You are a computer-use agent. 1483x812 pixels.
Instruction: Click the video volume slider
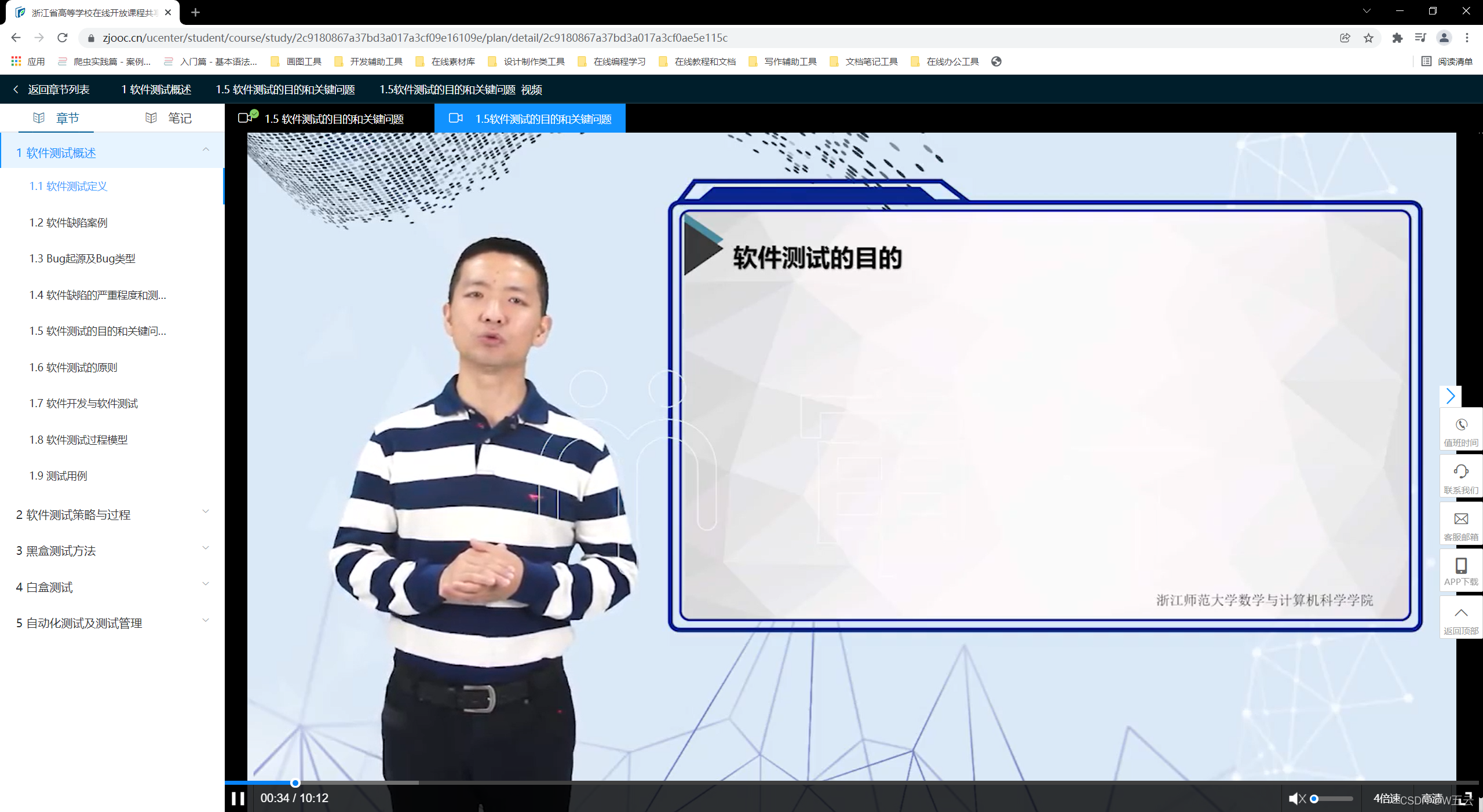1332,799
